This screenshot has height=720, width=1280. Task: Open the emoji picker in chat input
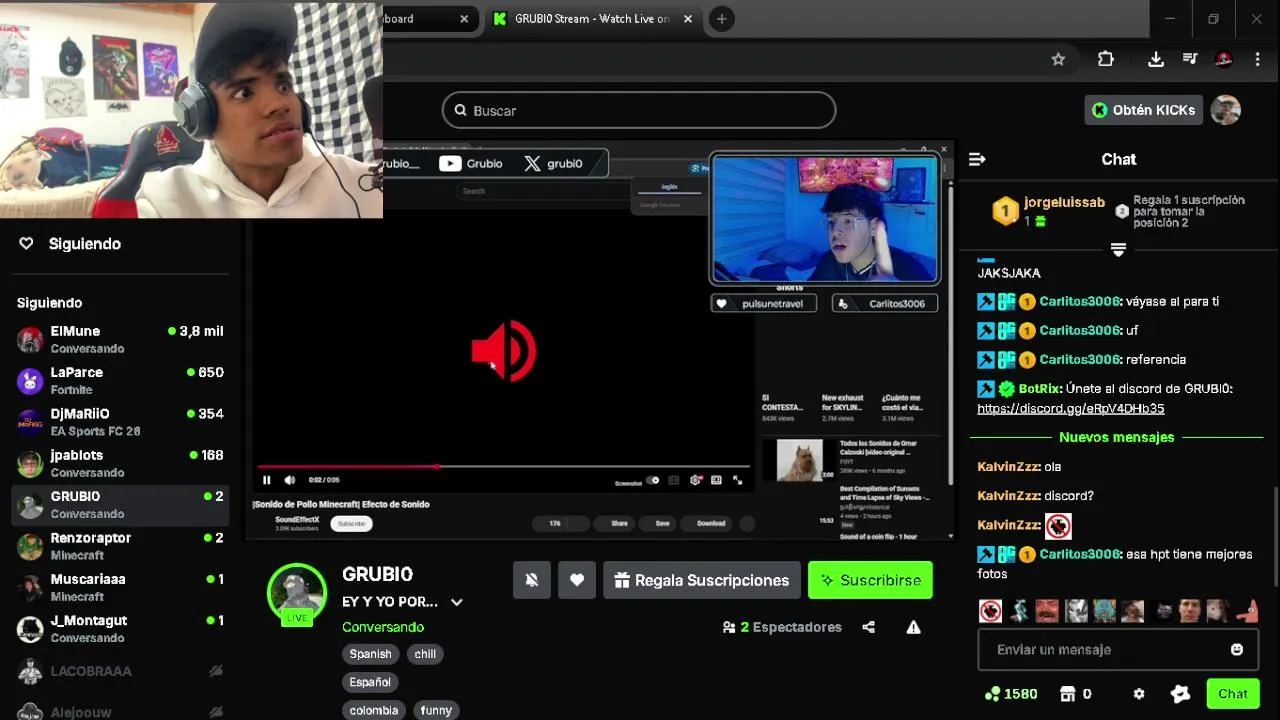coord(1237,649)
